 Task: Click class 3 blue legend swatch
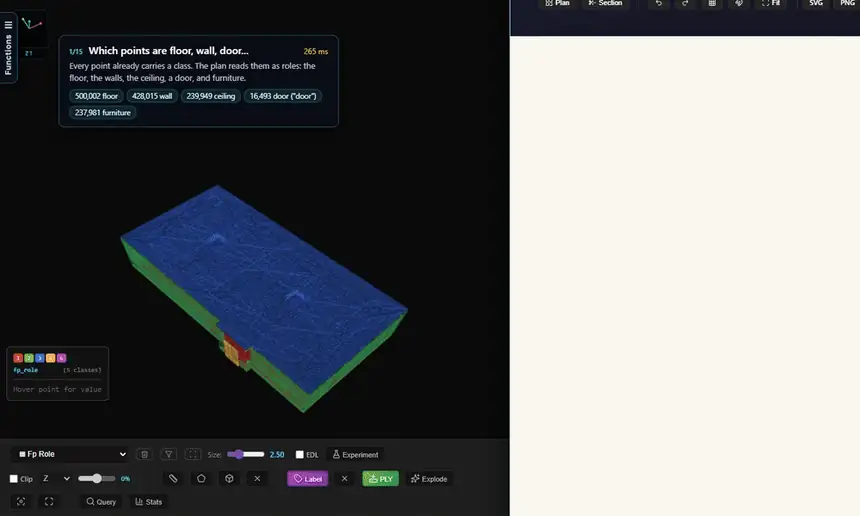coord(39,358)
